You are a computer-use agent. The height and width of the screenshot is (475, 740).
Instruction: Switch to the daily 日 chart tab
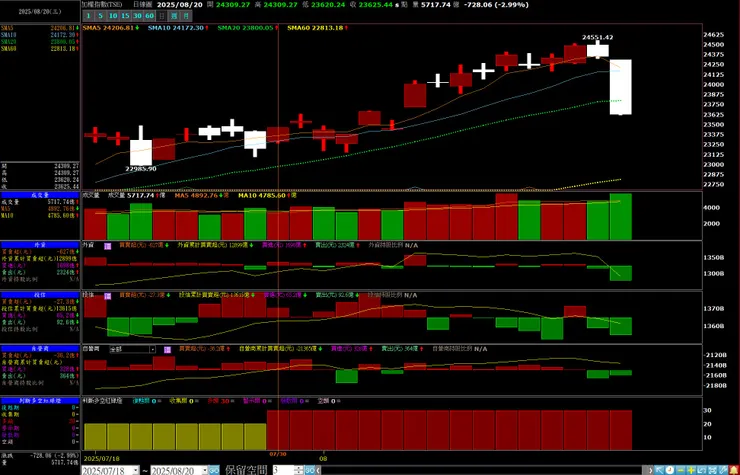(x=162, y=16)
